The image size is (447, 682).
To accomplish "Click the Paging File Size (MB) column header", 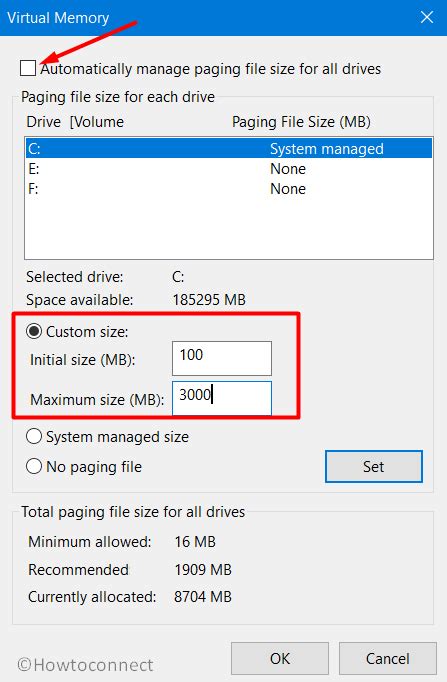I will (301, 122).
